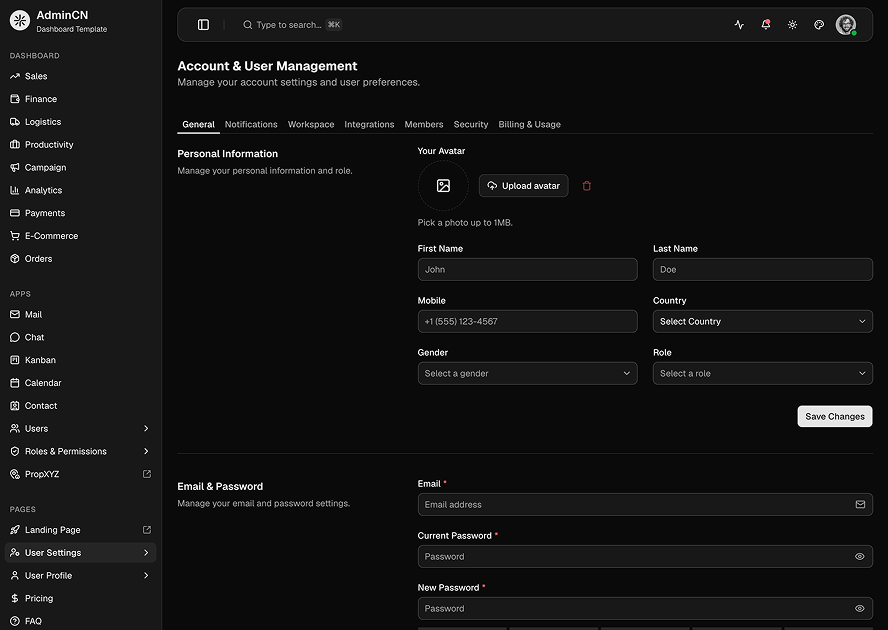The image size is (888, 630).
Task: Open the Select Country dropdown
Action: pyautogui.click(x=762, y=321)
